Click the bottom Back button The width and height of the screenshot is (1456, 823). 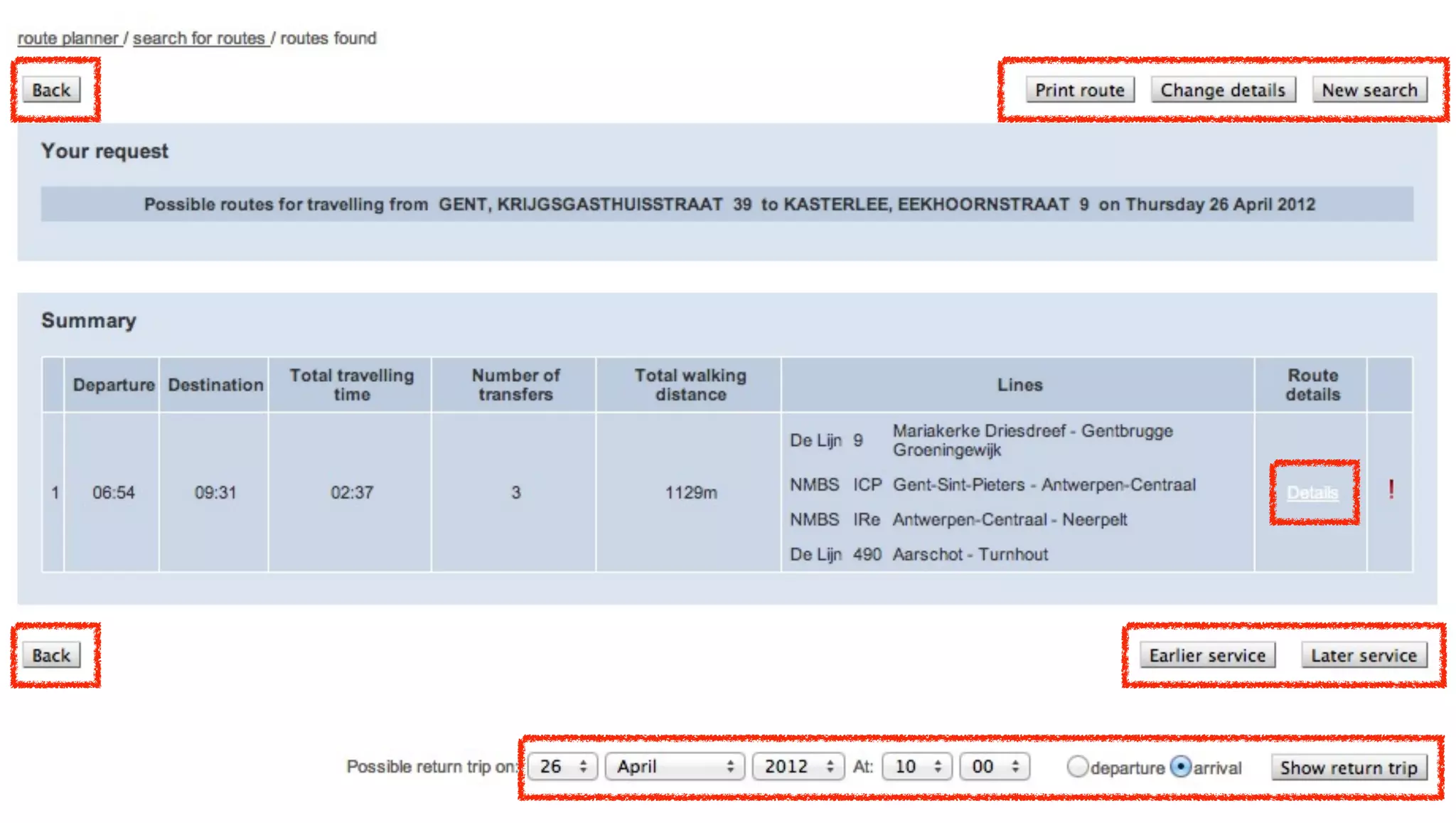[51, 655]
